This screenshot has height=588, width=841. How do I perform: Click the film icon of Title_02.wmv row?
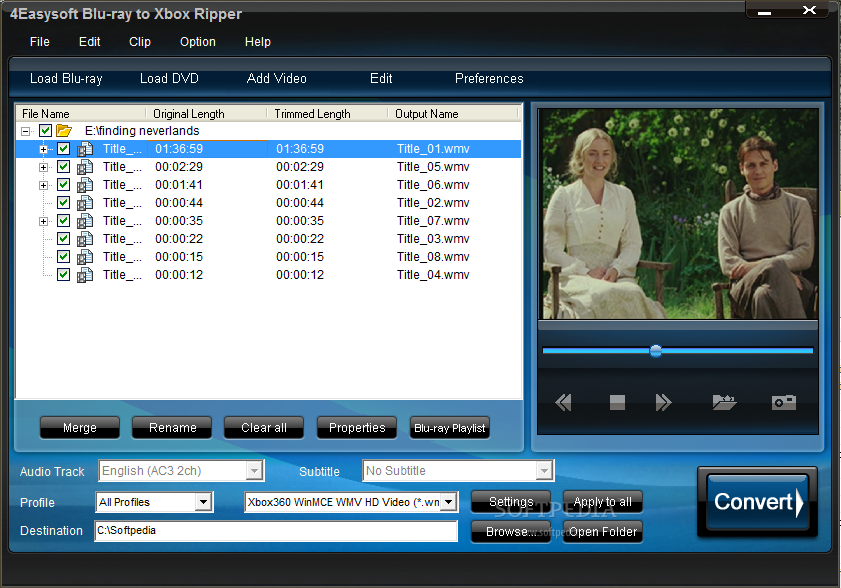point(85,203)
